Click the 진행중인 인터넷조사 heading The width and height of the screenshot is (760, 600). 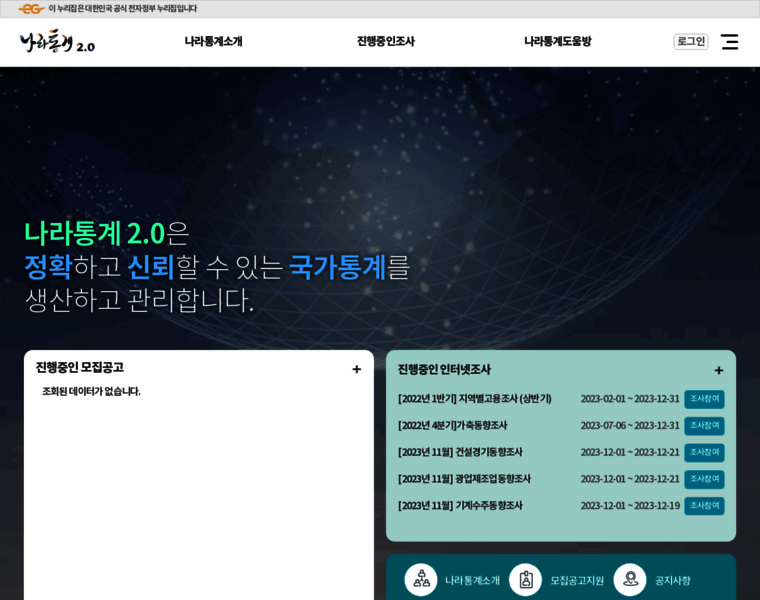coord(444,369)
